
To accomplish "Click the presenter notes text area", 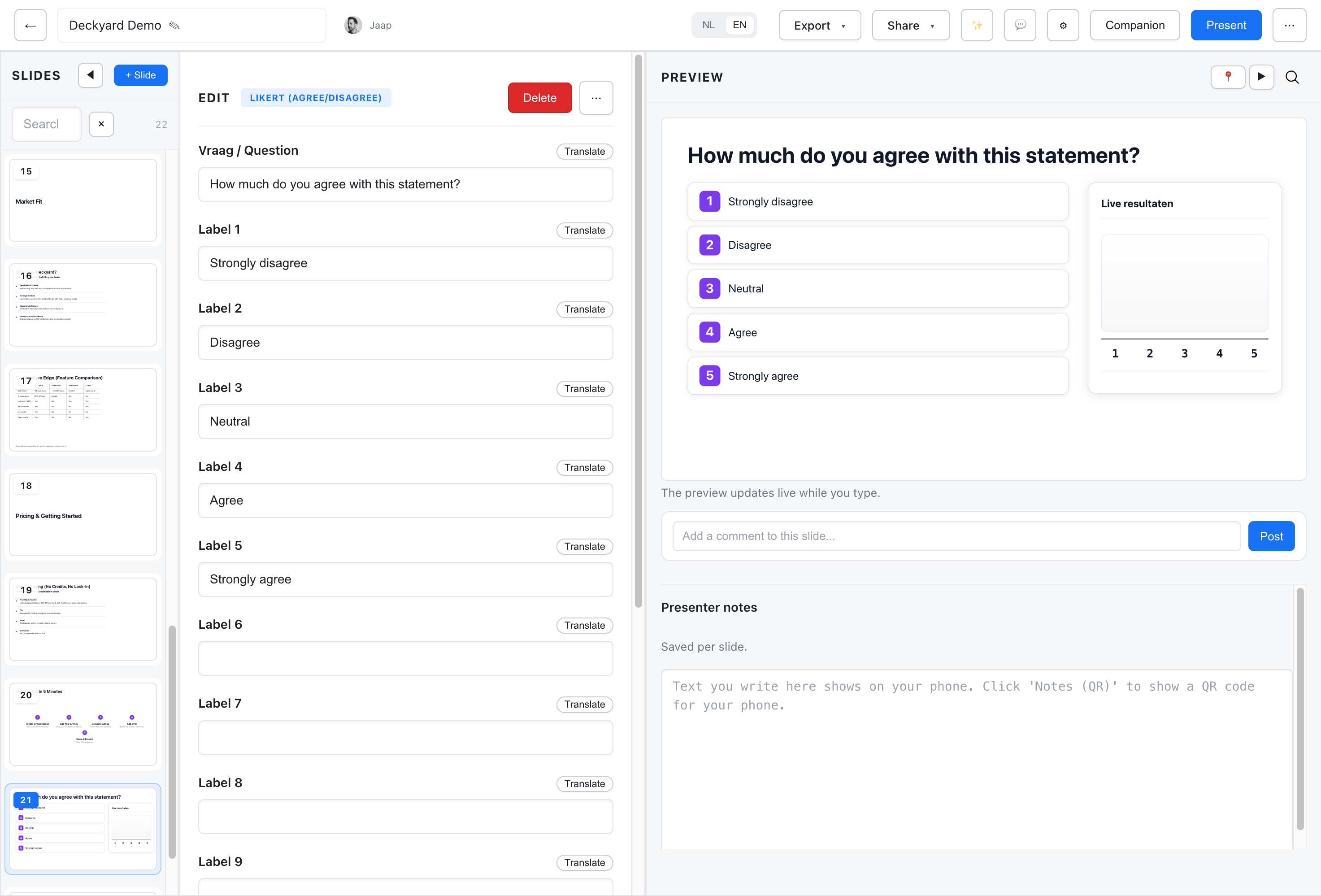I will click(x=977, y=759).
